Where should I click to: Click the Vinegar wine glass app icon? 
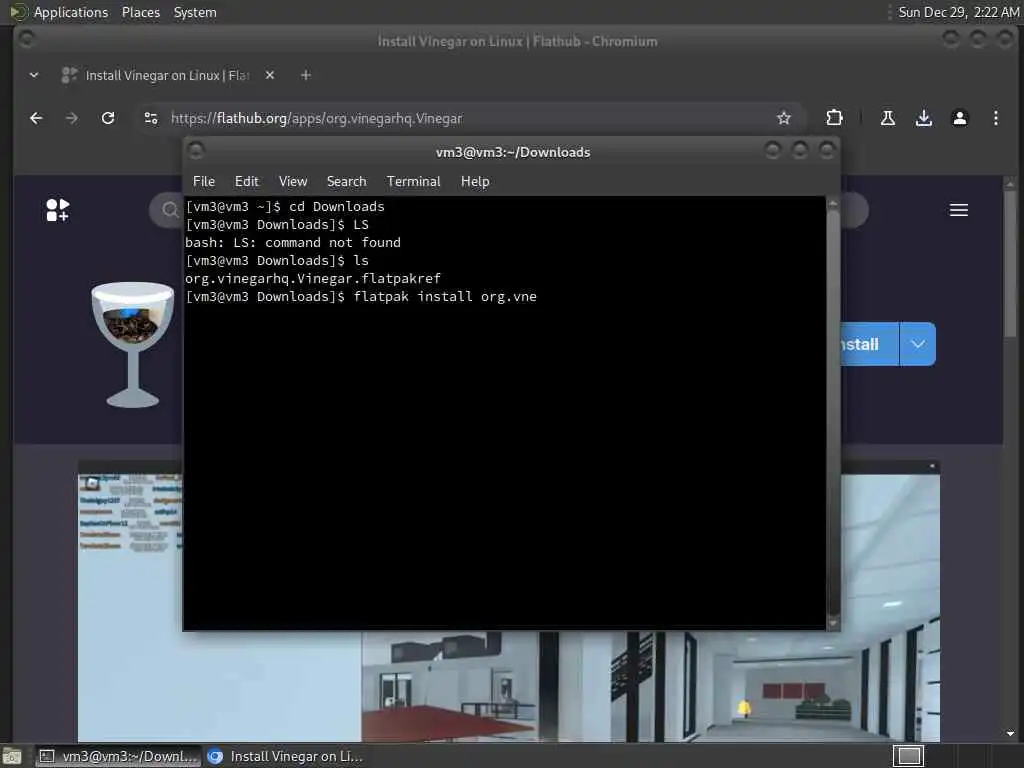coord(133,344)
